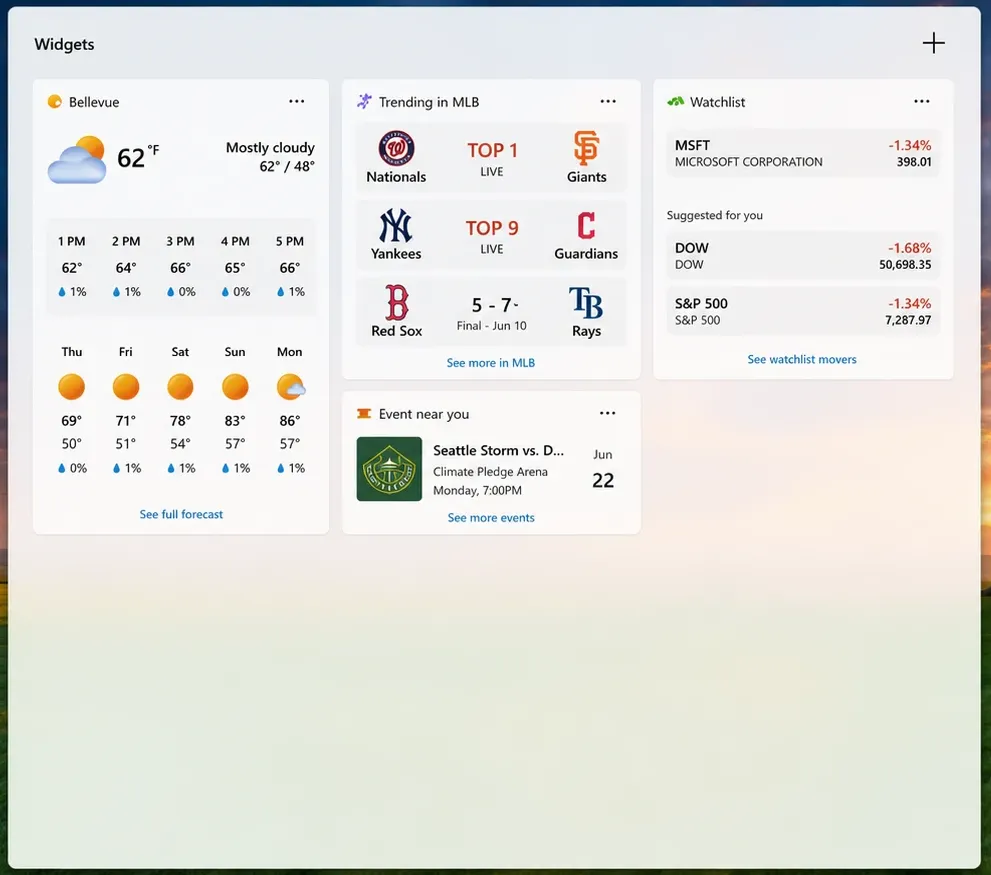Viewport: 991px width, 875px height.
Task: Click the mostly cloudy current weather icon
Action: pyautogui.click(x=77, y=159)
